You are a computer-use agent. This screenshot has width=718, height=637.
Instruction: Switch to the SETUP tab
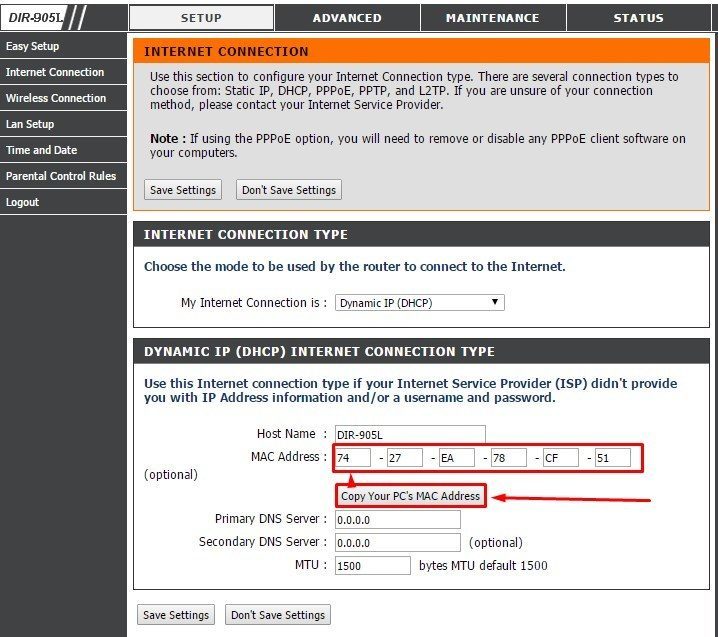click(201, 18)
